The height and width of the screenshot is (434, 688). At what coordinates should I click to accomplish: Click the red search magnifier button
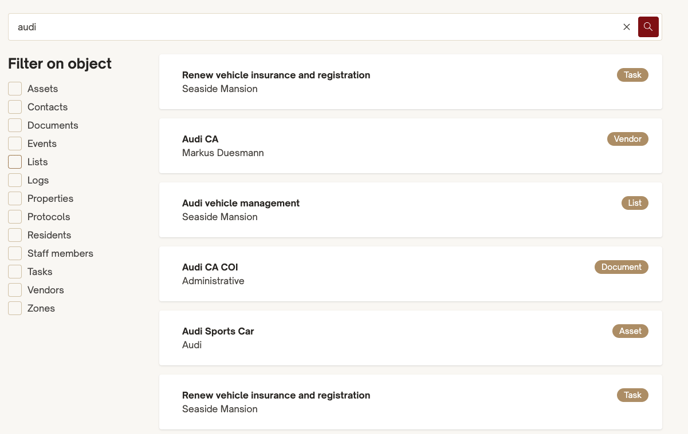tap(648, 27)
